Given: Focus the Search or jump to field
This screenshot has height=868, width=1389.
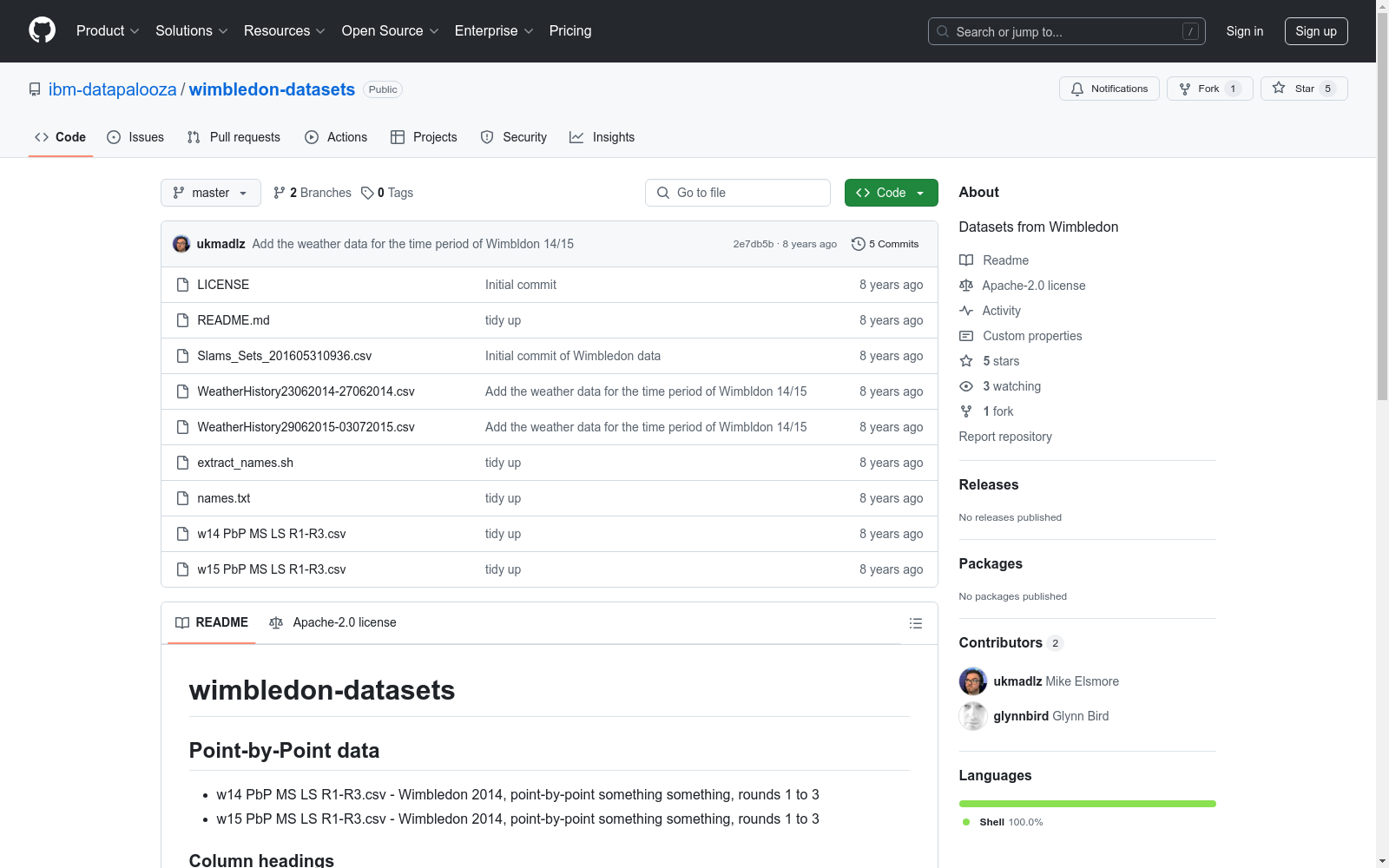Looking at the screenshot, I should click(x=1066, y=31).
